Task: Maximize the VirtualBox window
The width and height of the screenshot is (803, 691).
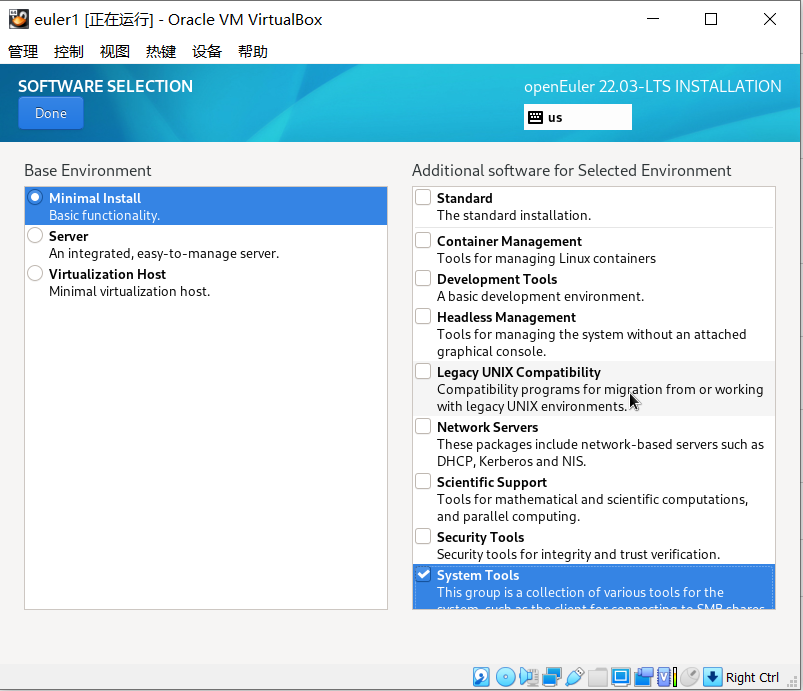Action: (711, 19)
